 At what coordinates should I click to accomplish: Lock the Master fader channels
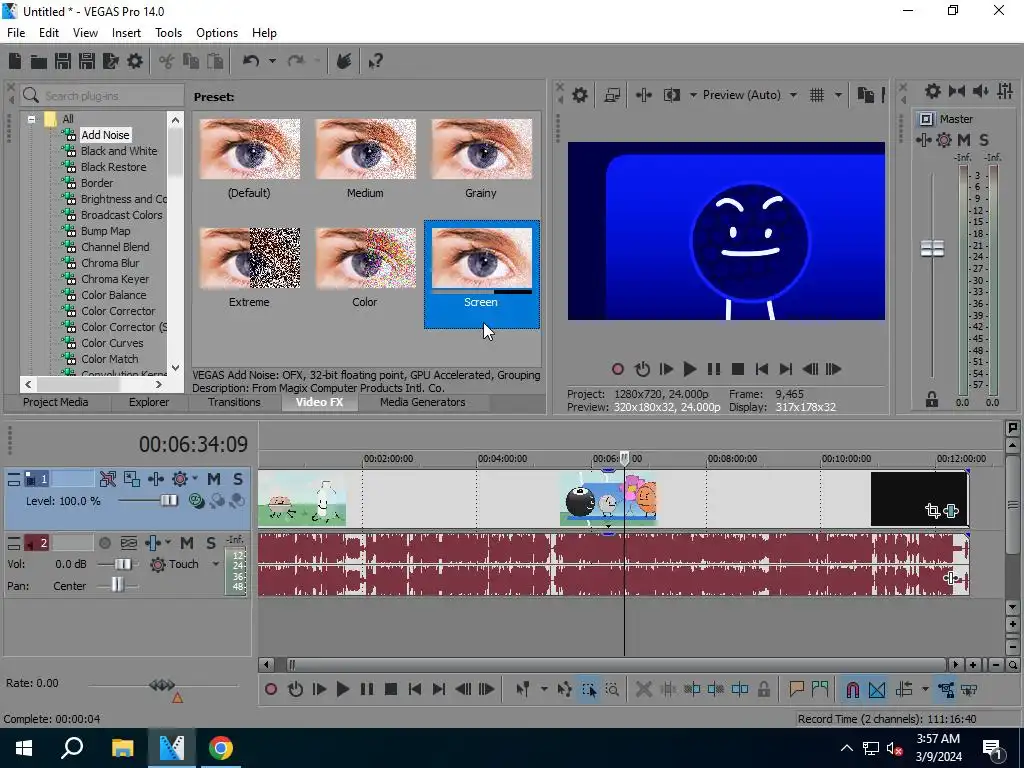(x=932, y=399)
